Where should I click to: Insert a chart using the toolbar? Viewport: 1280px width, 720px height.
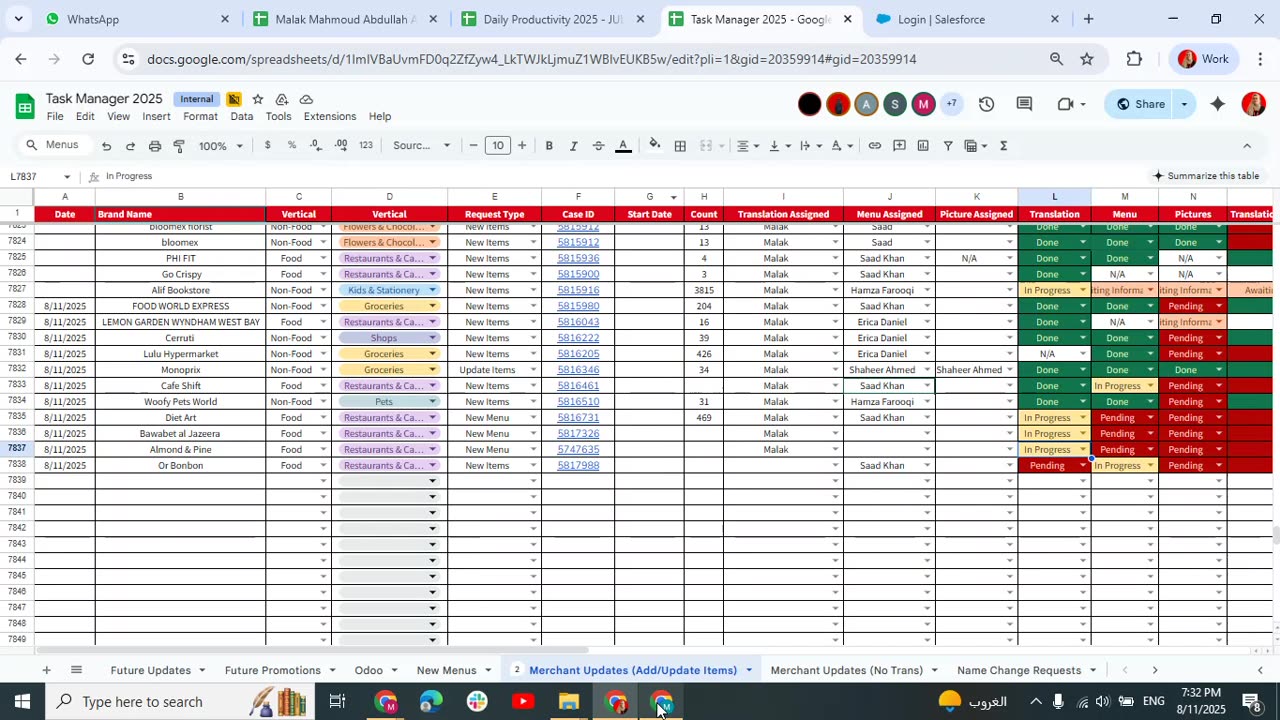[923, 146]
